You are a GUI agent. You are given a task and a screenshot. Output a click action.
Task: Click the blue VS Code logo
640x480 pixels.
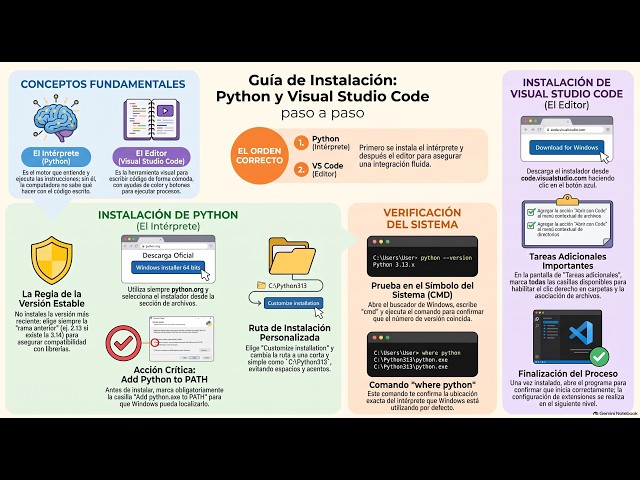click(x=581, y=332)
